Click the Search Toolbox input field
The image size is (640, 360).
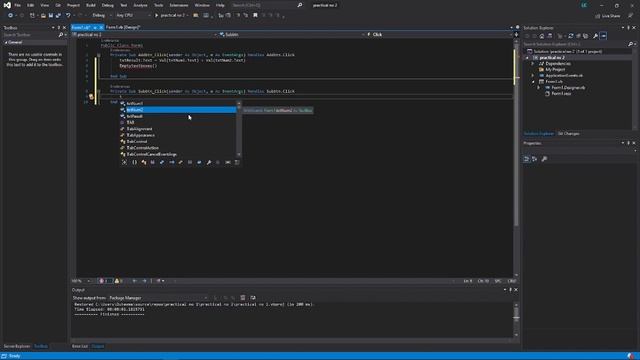tap(30, 35)
